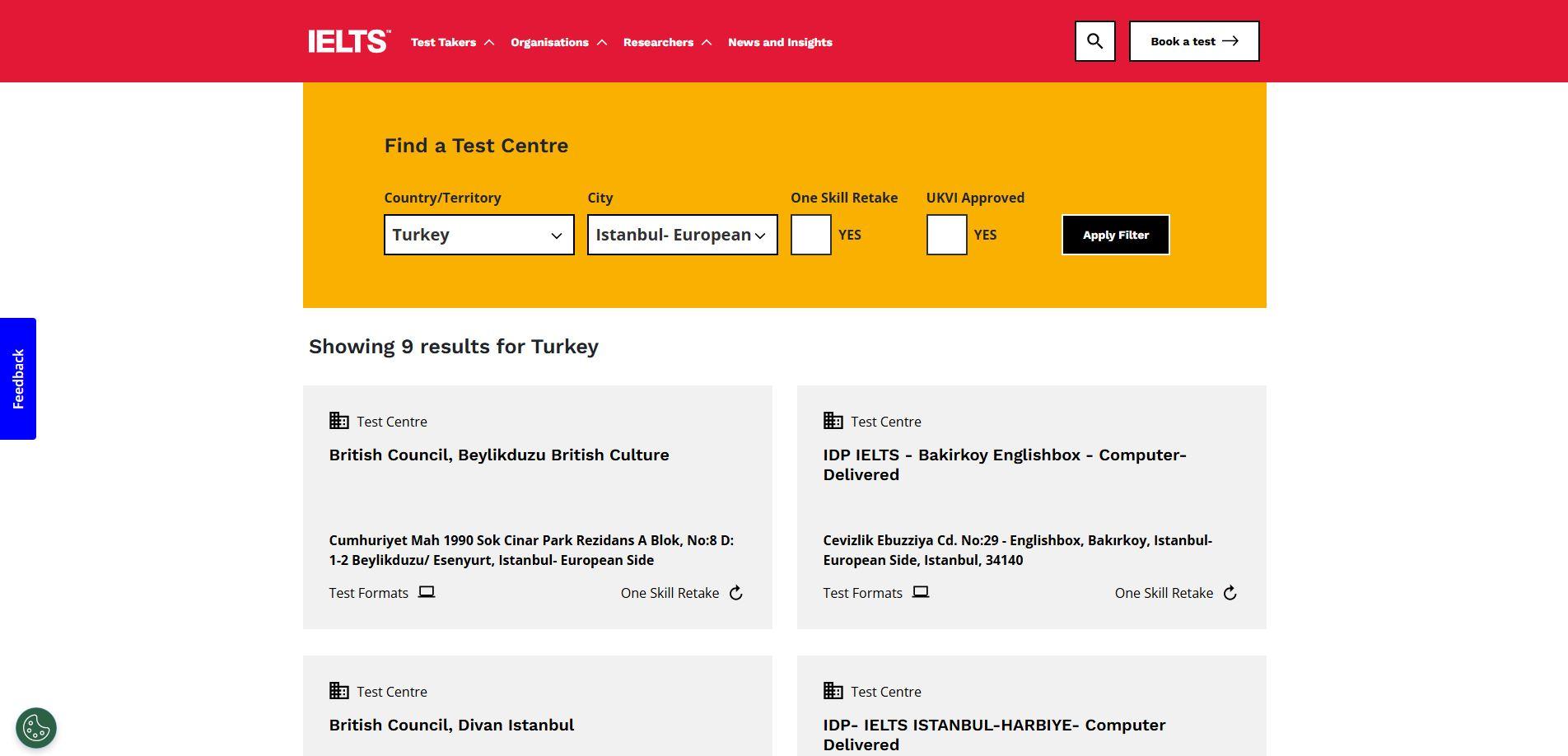The height and width of the screenshot is (756, 1568).
Task: Click Showing 9 results for Turkey heading
Action: [454, 347]
